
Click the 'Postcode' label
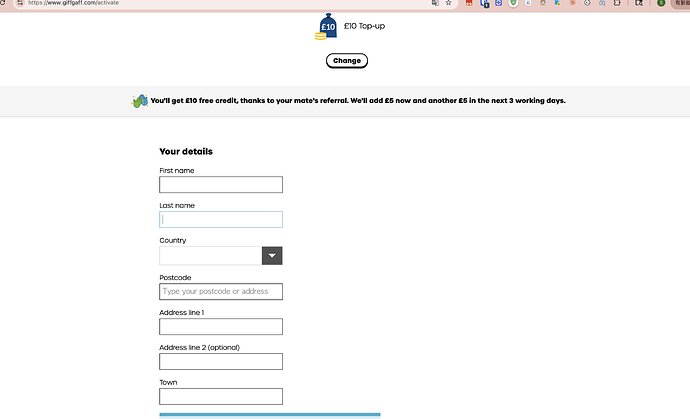coord(175,278)
